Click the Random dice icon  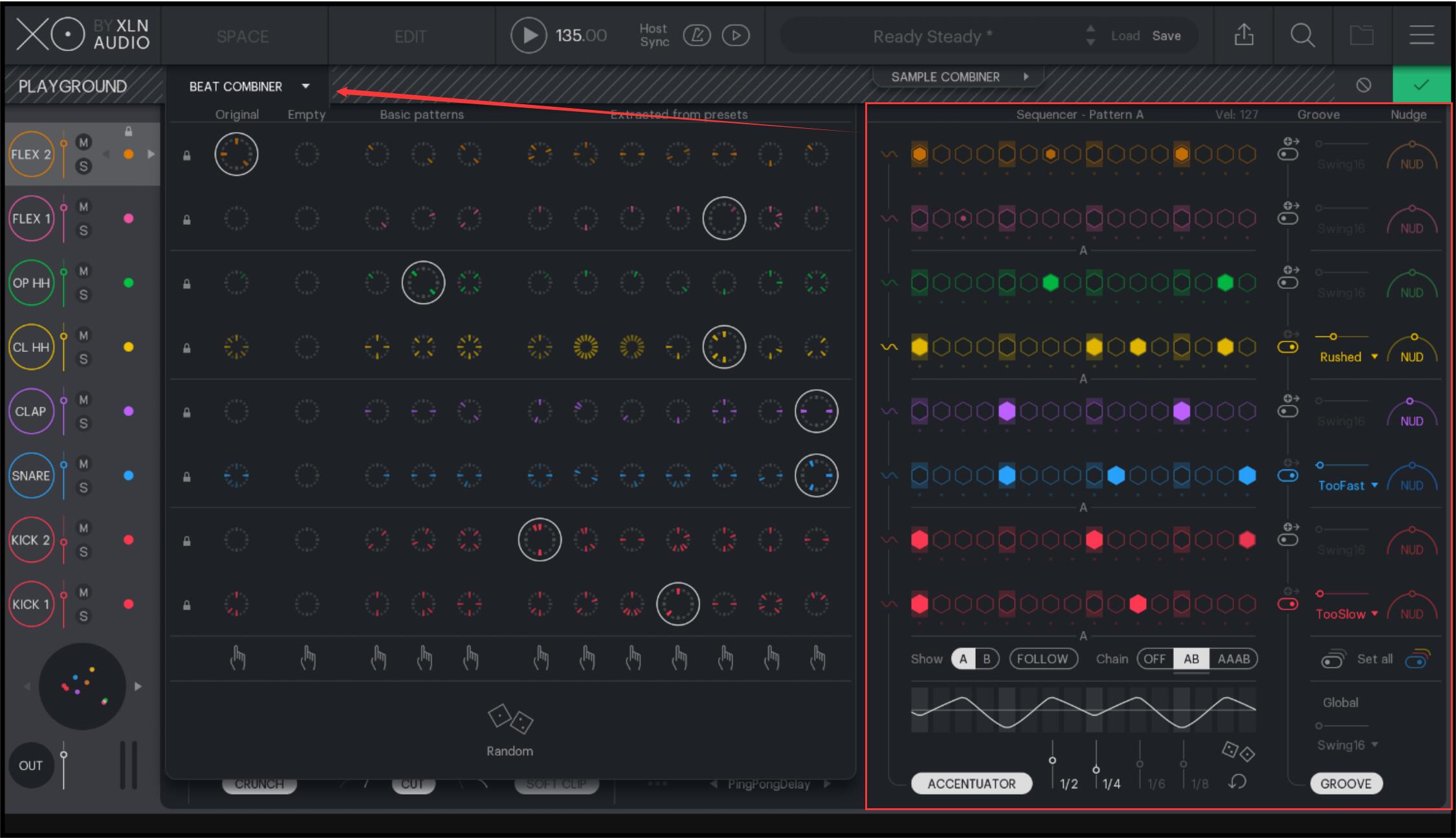(x=509, y=719)
